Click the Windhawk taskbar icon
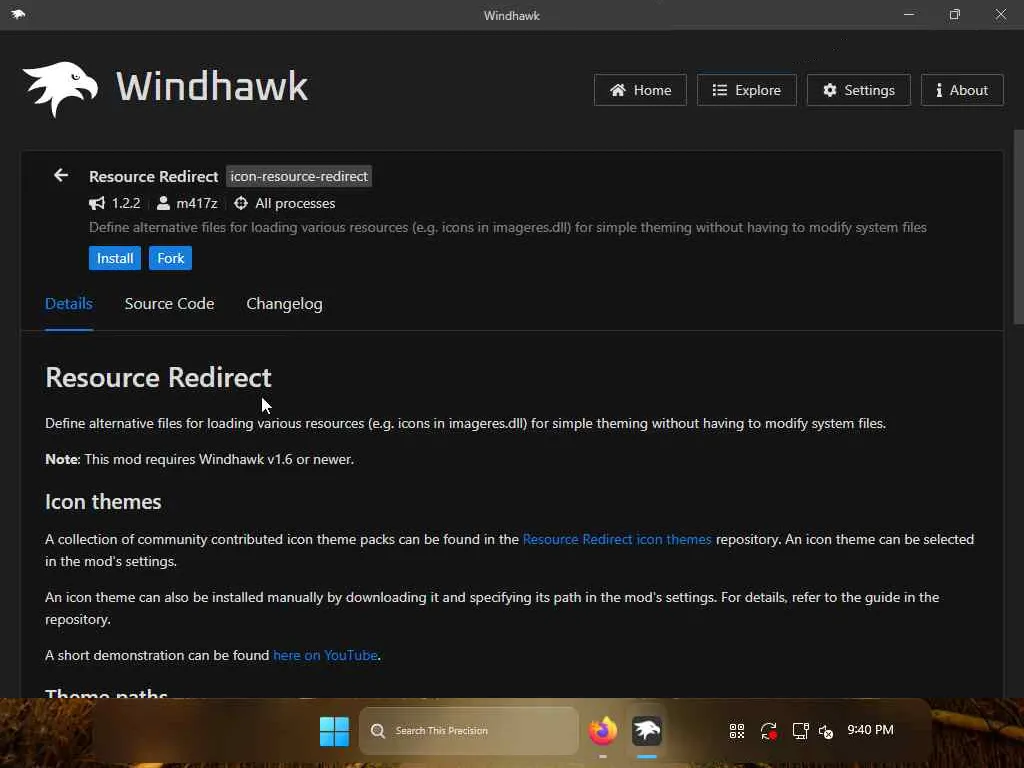 coord(647,731)
